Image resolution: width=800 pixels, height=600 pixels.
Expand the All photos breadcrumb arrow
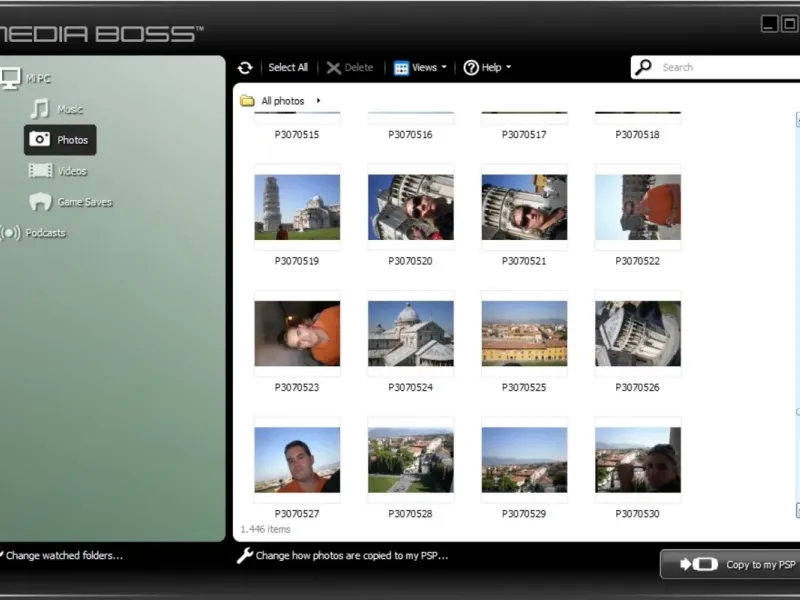318,101
